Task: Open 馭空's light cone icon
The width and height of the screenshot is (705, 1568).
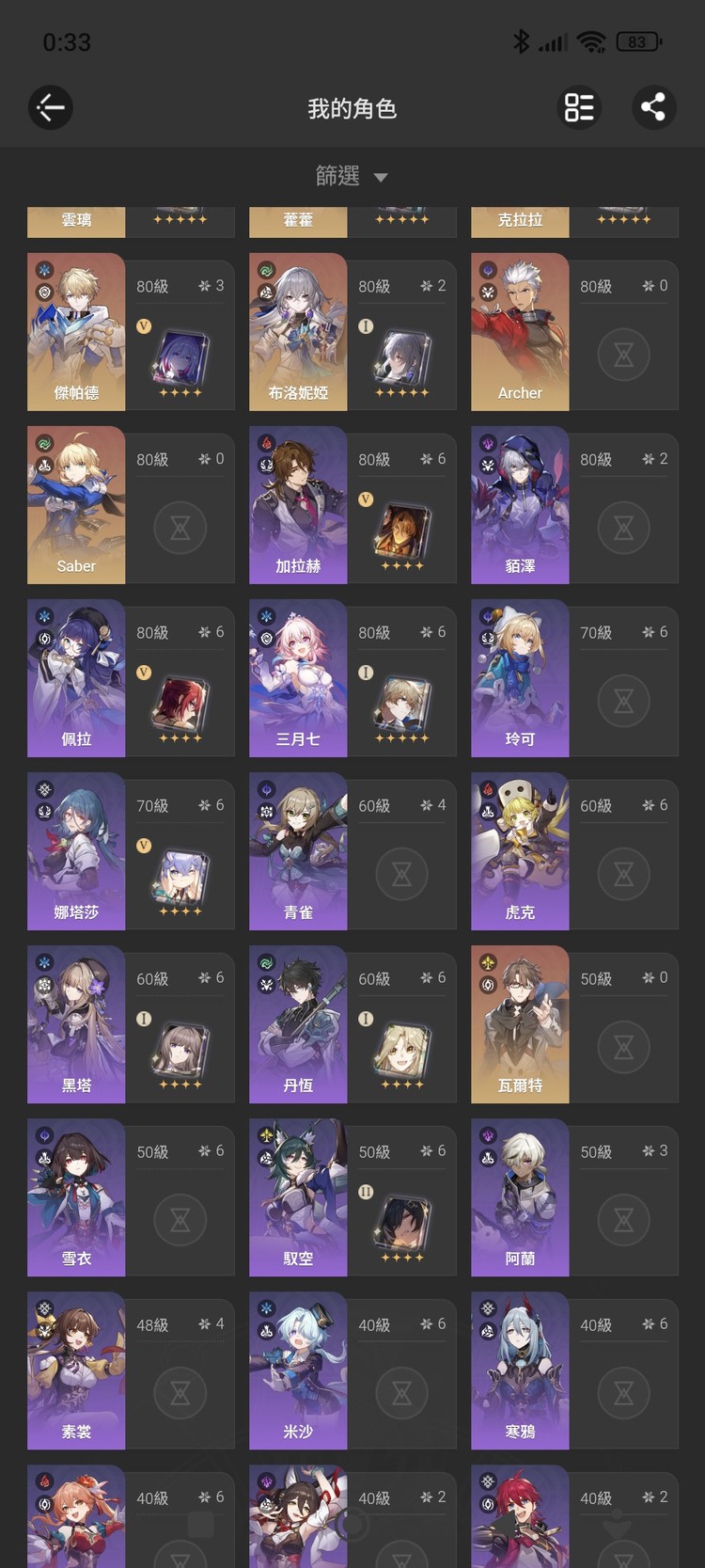Action: (401, 1227)
